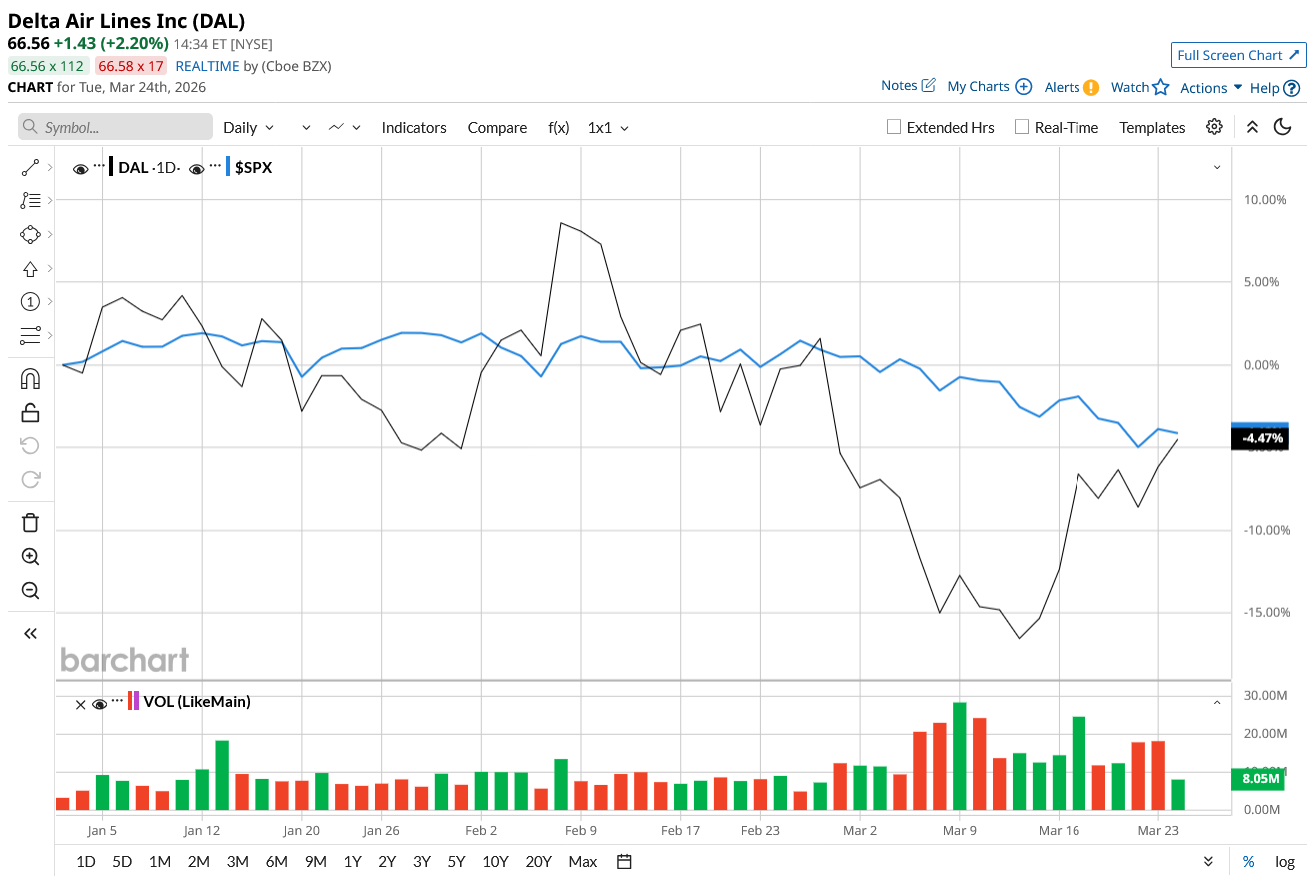This screenshot has height=876, width=1308.
Task: Click the $SPX blue color swatch
Action: point(227,167)
